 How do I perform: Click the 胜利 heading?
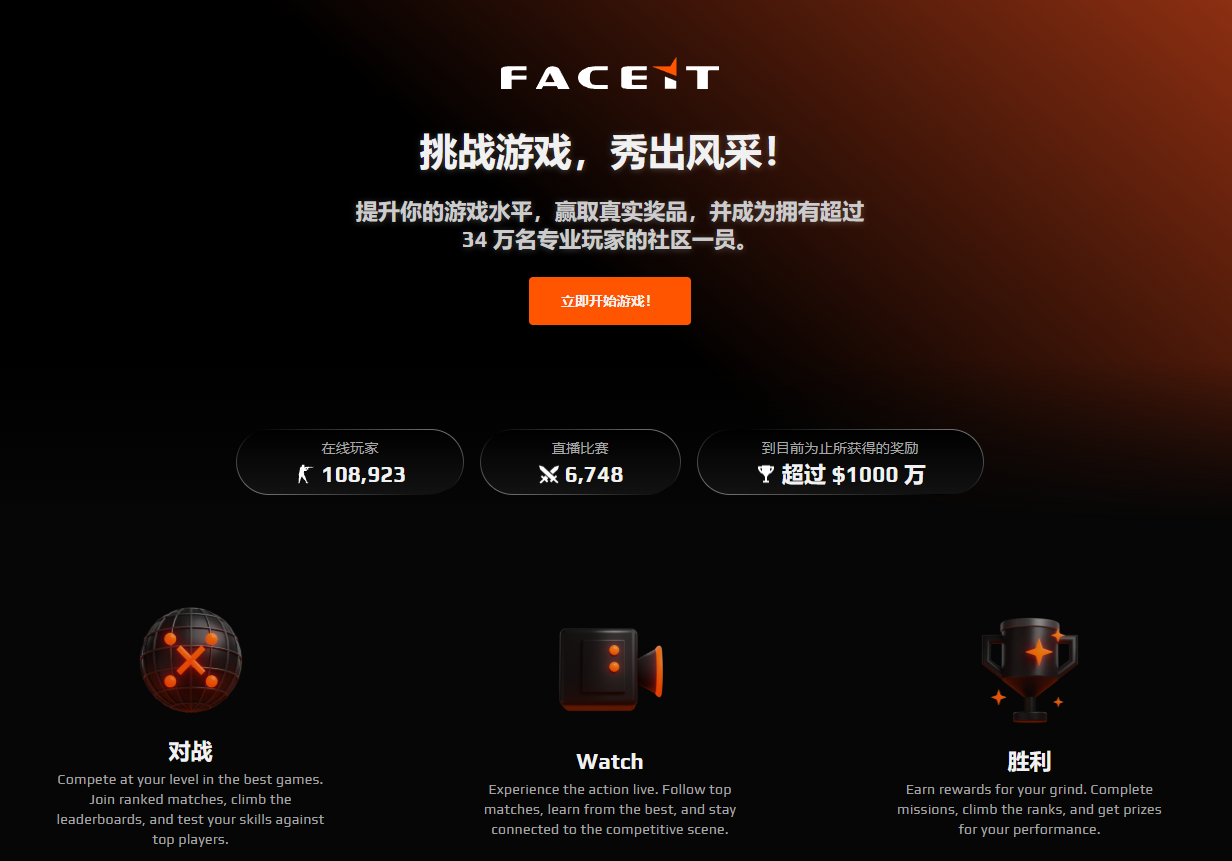click(1029, 762)
